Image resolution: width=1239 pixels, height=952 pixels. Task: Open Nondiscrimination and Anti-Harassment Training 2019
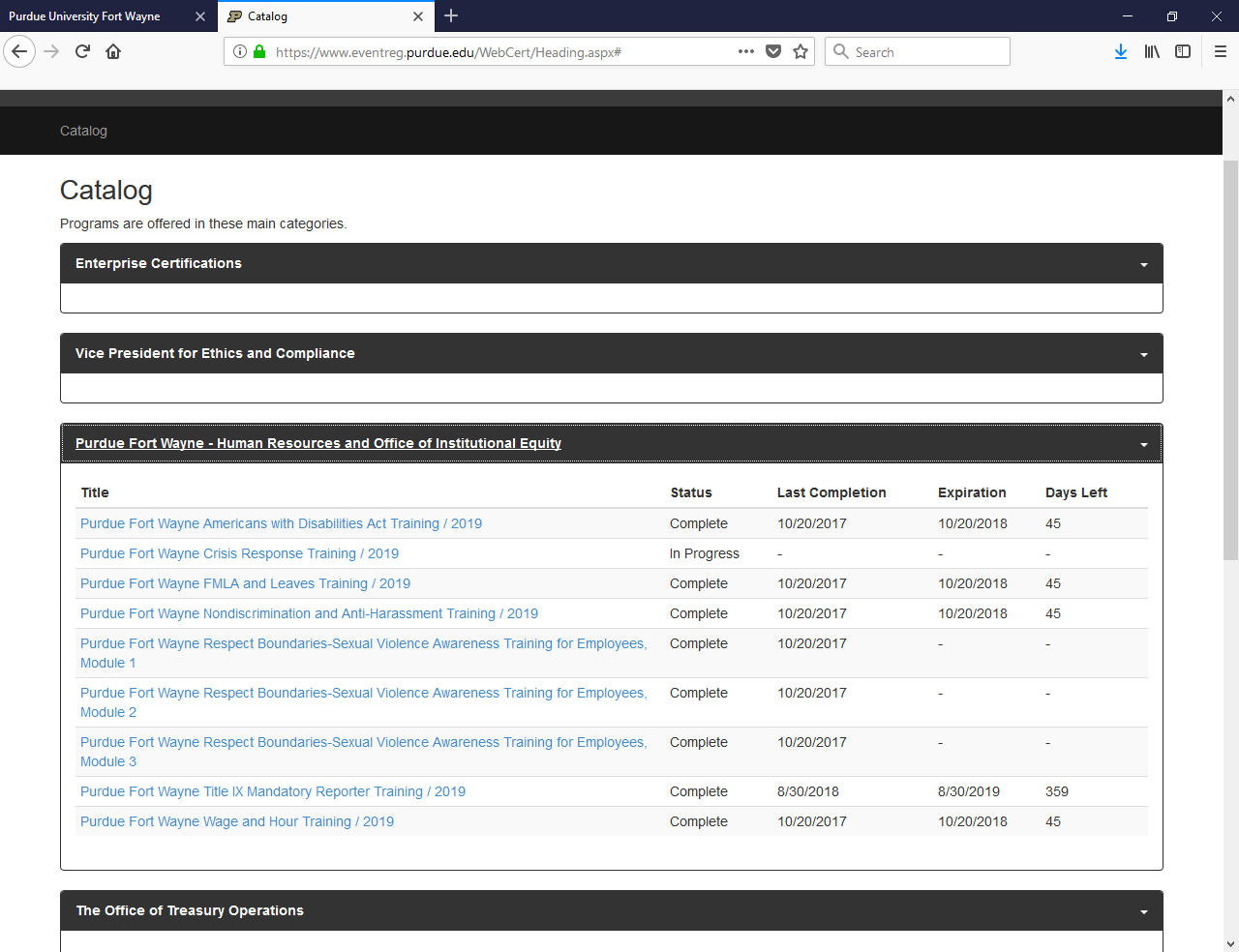(x=309, y=613)
